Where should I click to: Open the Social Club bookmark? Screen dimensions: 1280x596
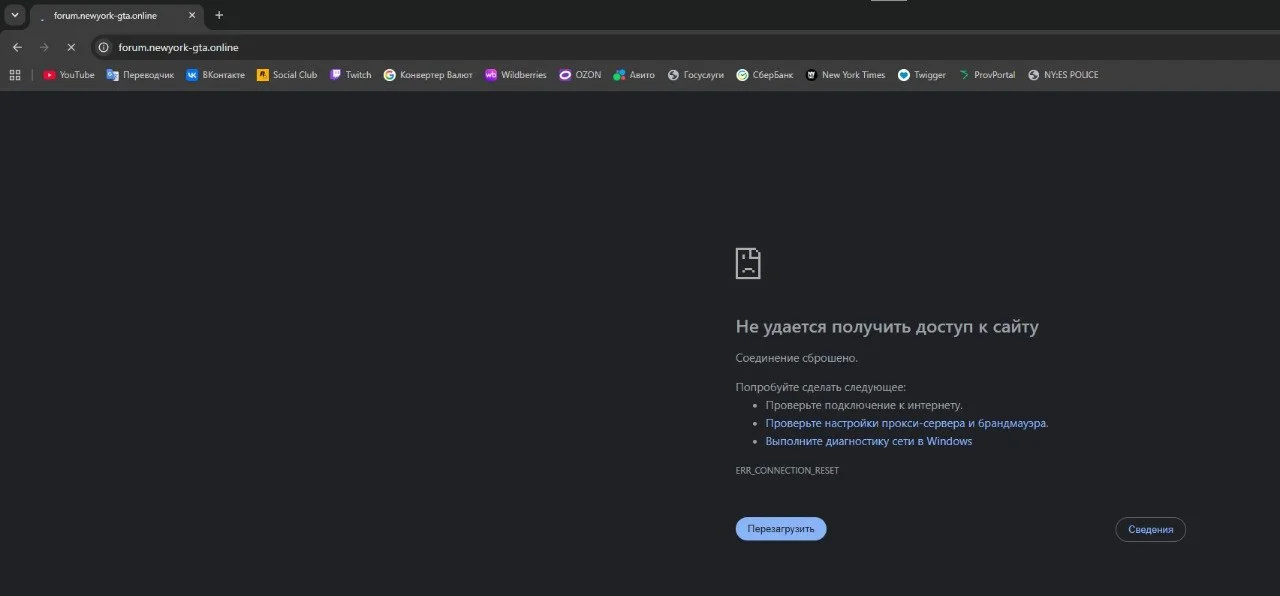287,75
